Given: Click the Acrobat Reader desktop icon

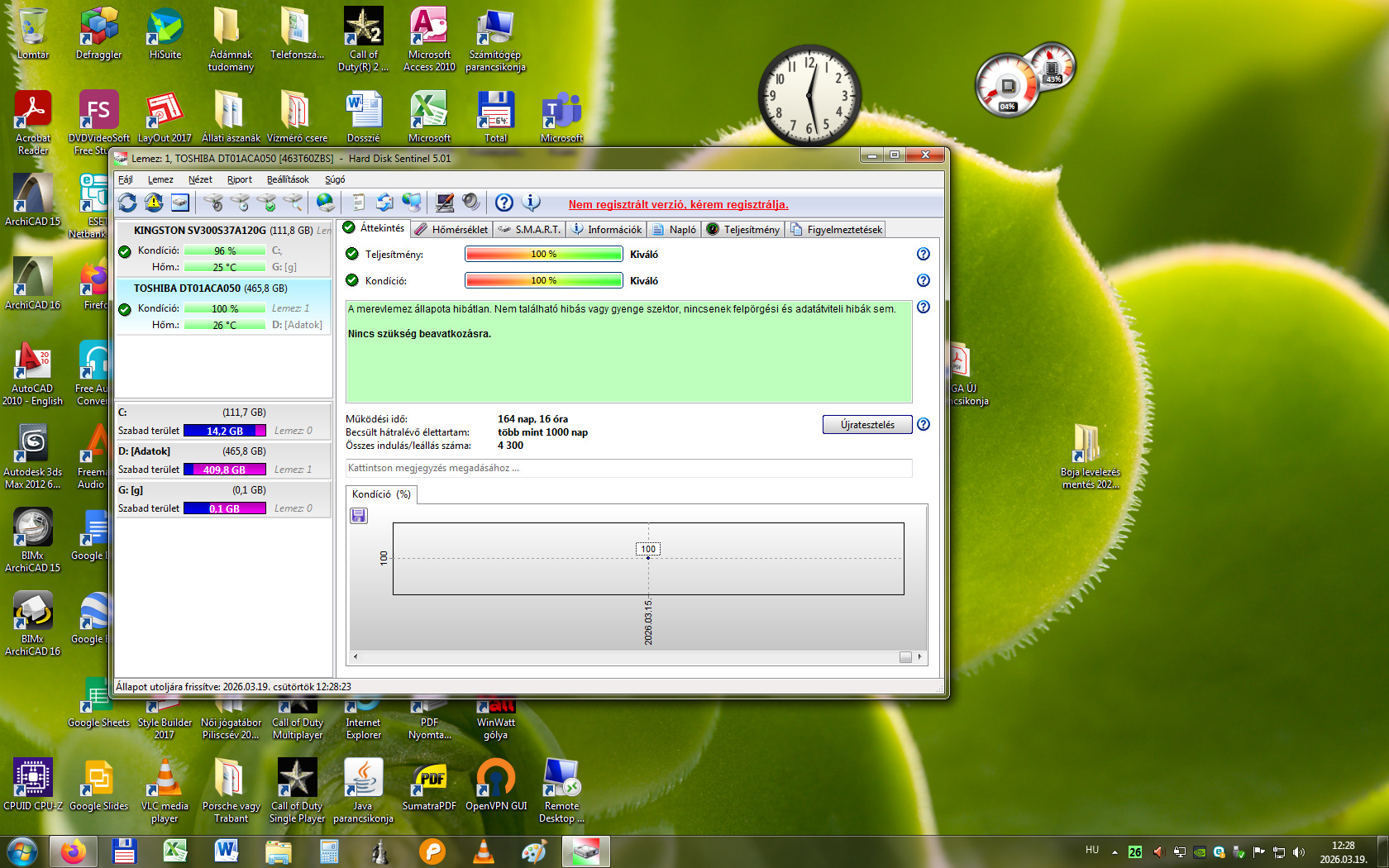Looking at the screenshot, I should point(33,122).
